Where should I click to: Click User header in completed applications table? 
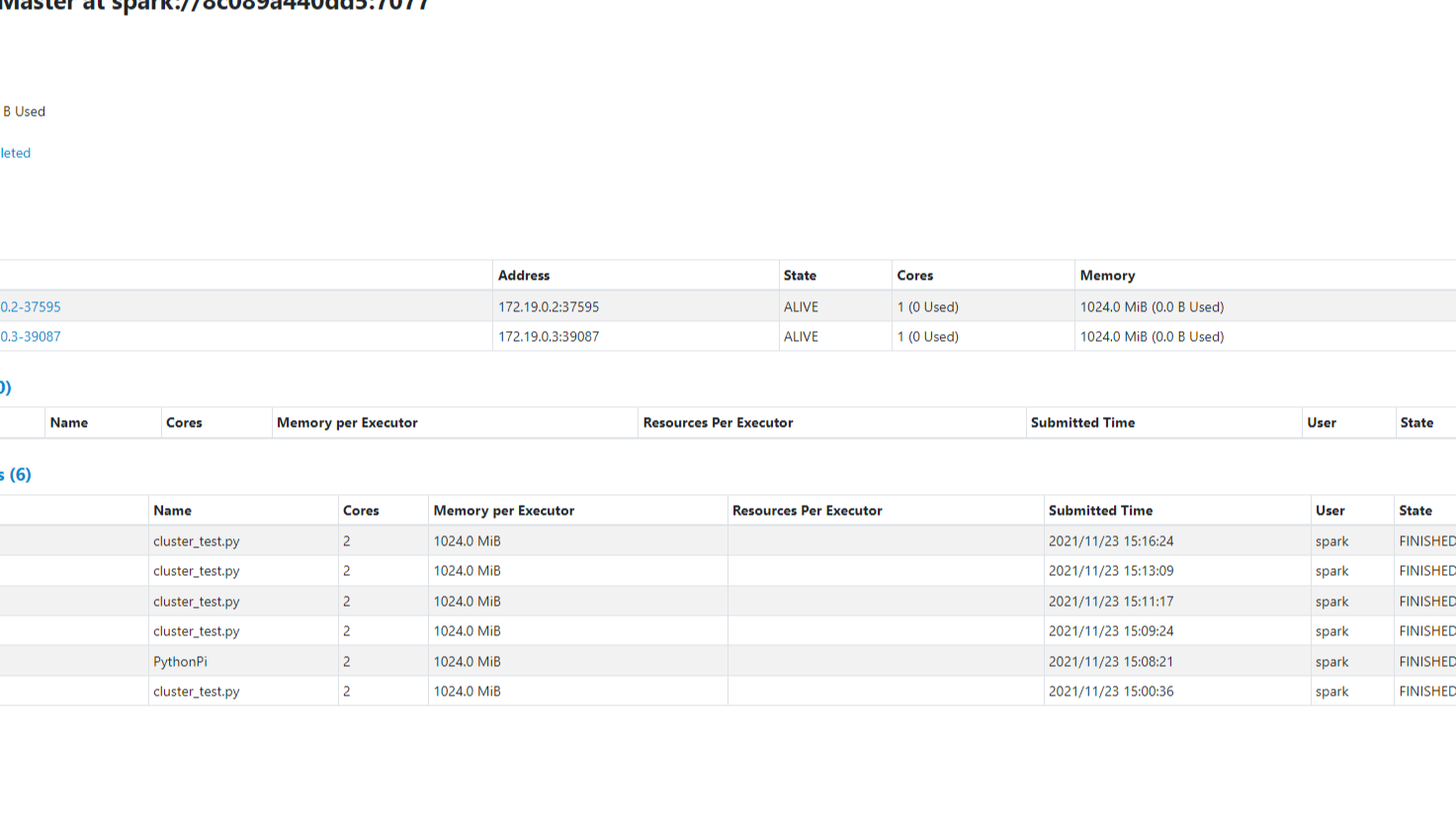click(1329, 511)
